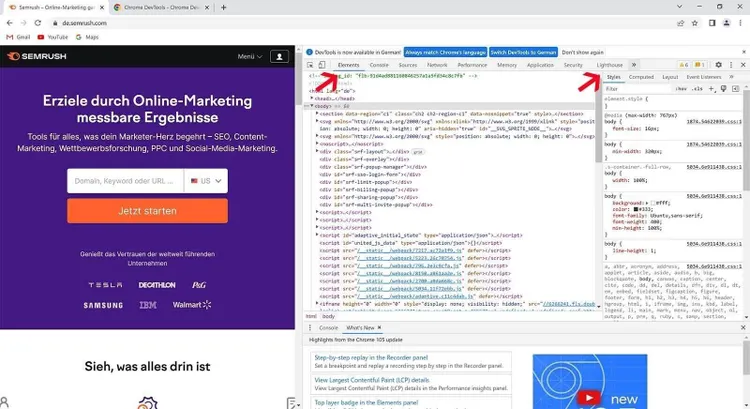
Task: Expand the iframe element node
Action: point(317,304)
